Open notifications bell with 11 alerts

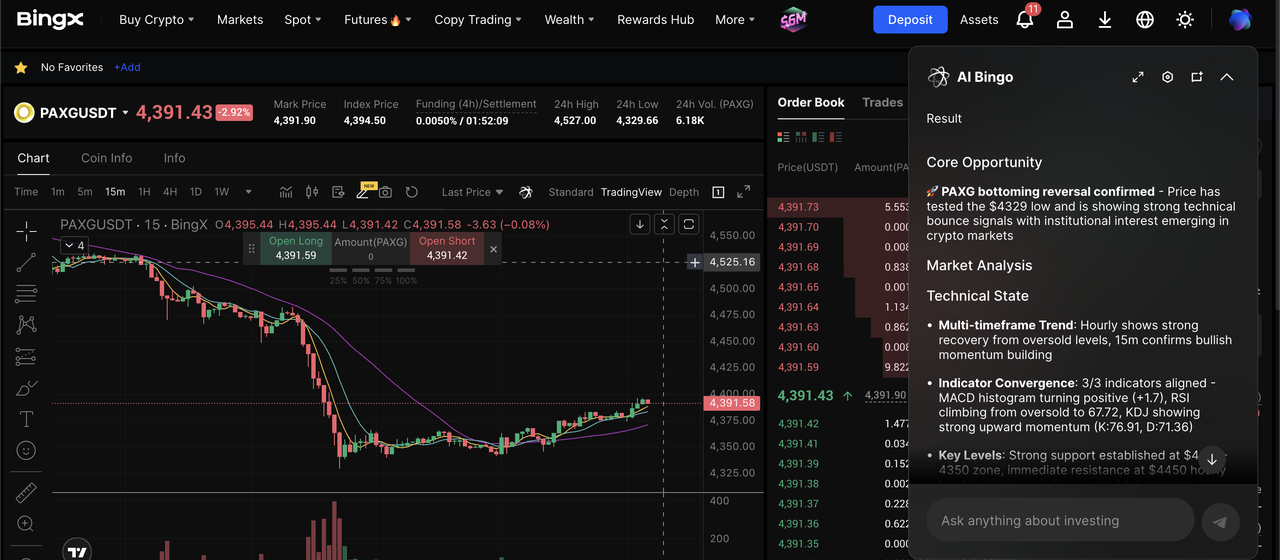[x=1024, y=20]
